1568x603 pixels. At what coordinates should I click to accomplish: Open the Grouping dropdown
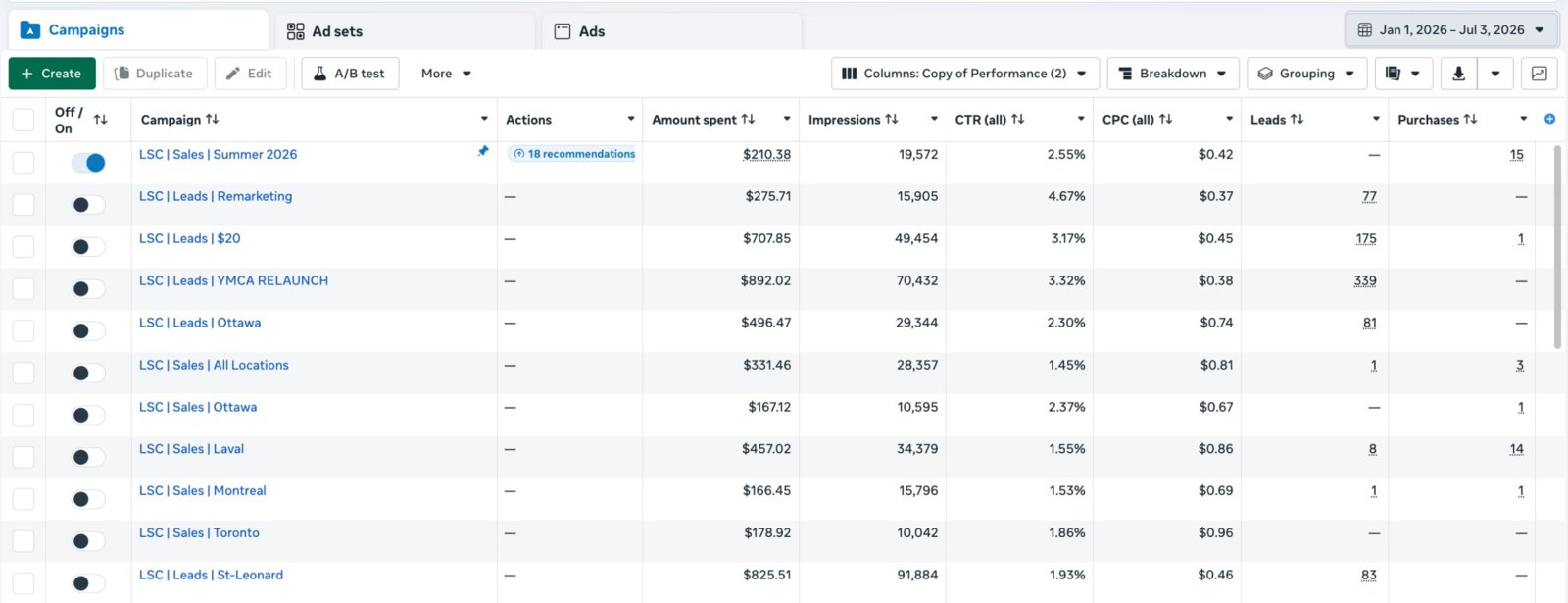click(x=1306, y=74)
